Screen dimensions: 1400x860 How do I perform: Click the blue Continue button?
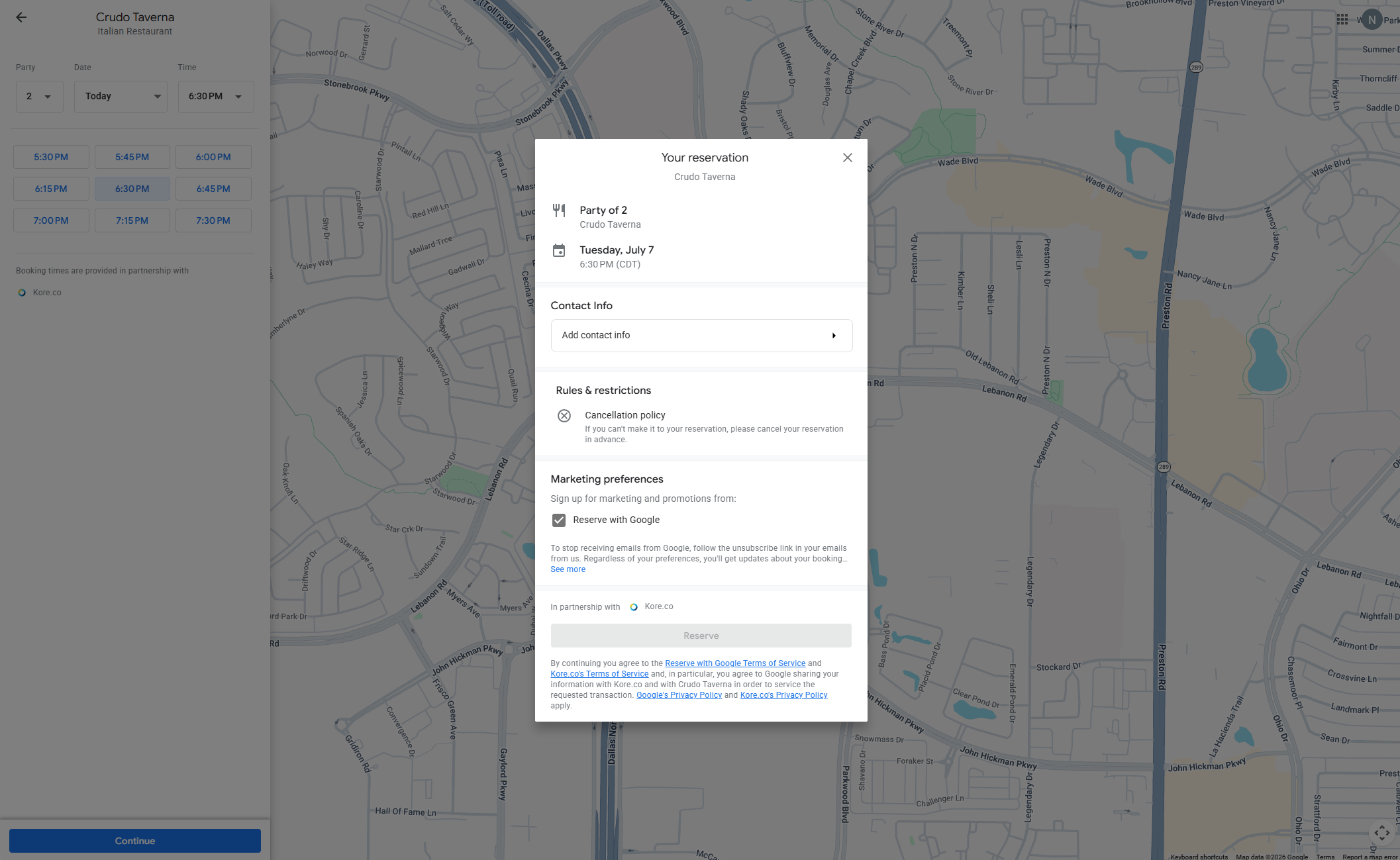pyautogui.click(x=135, y=841)
